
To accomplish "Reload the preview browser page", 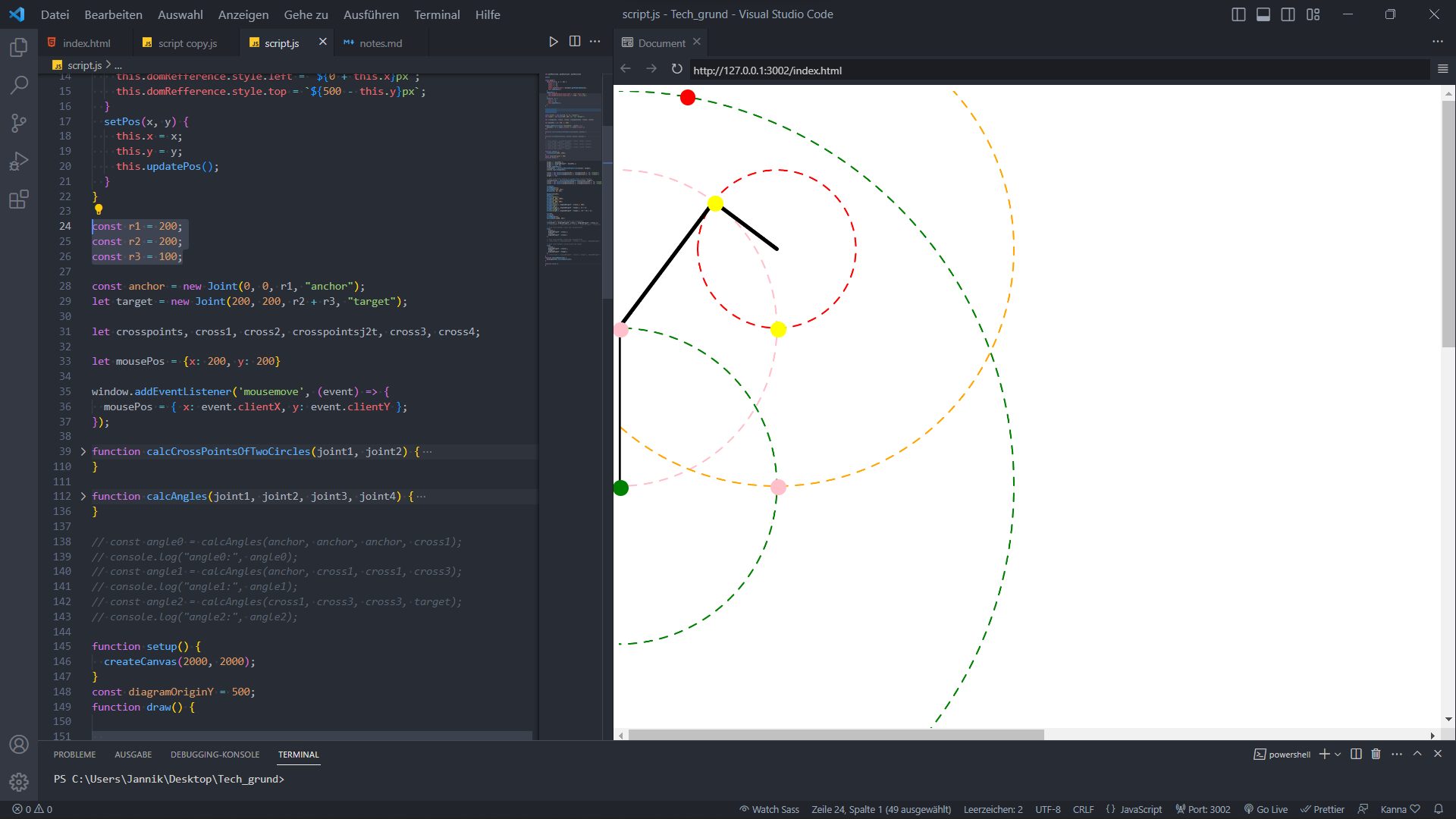I will point(676,69).
